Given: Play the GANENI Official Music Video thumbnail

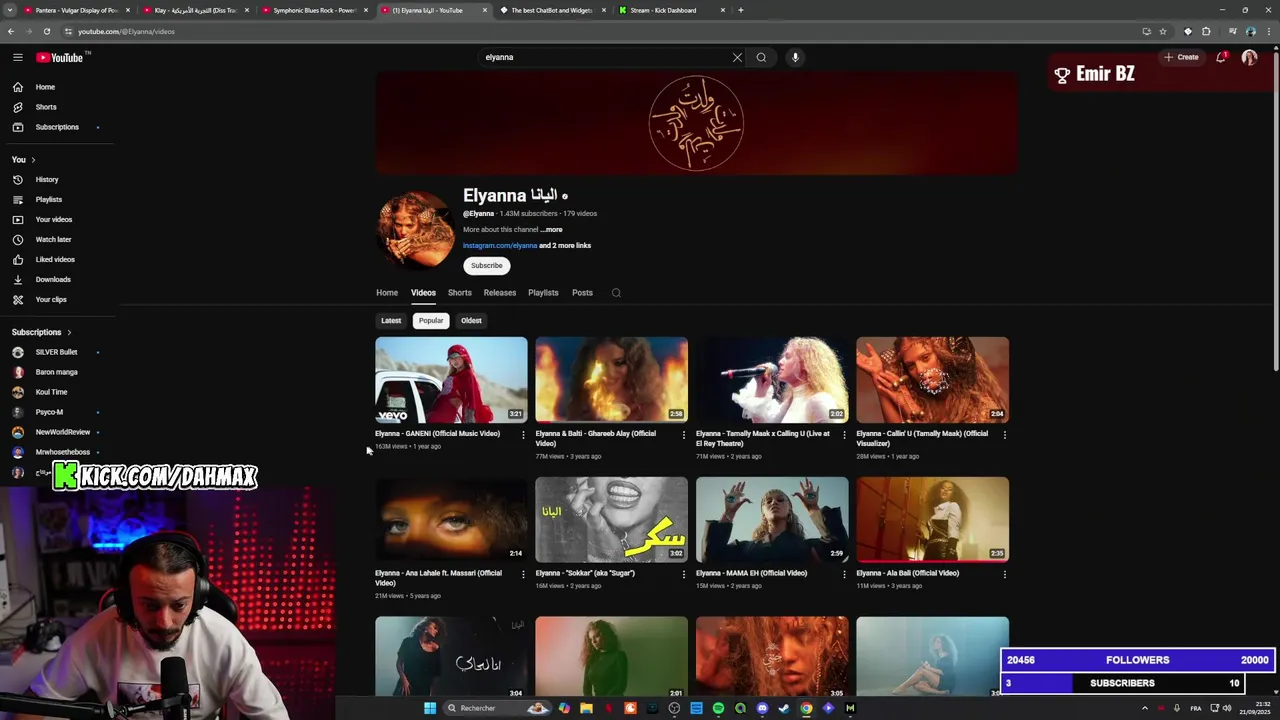Looking at the screenshot, I should (451, 380).
